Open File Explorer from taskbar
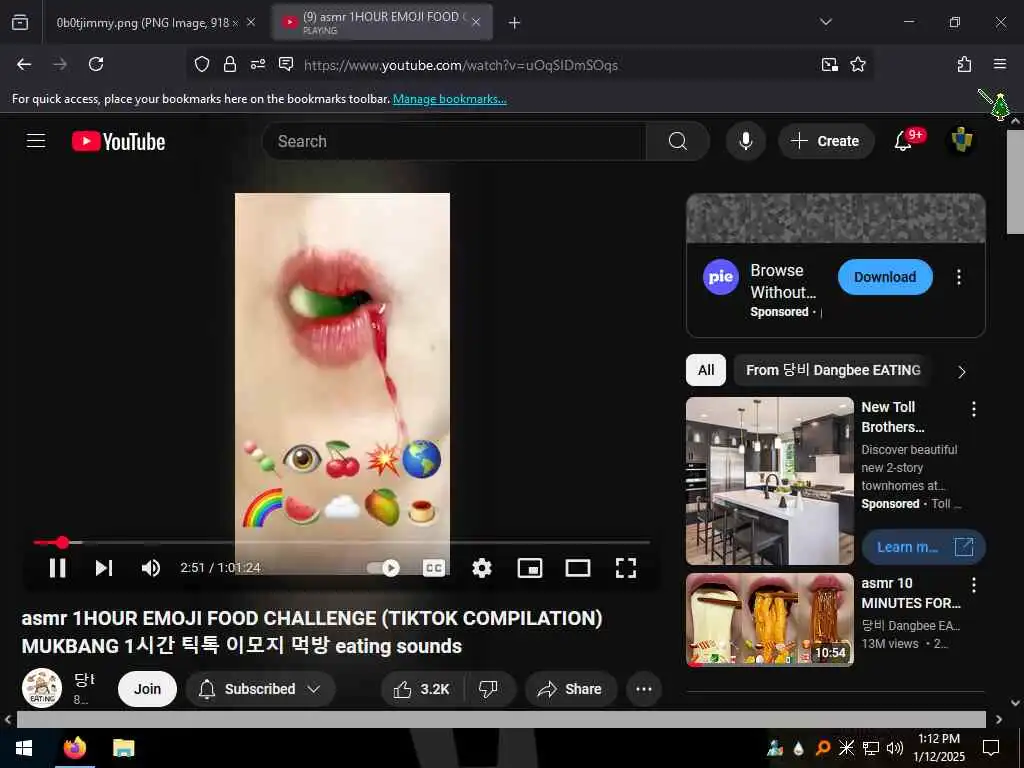1024x768 pixels. point(123,748)
